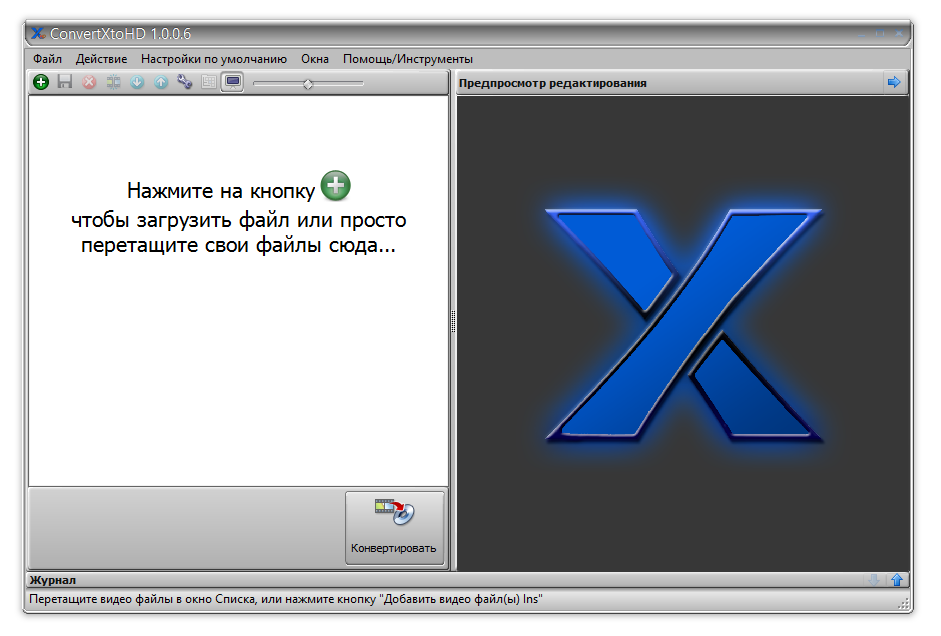Click the window resize grip in status bar
941x636 pixels.
click(903, 603)
